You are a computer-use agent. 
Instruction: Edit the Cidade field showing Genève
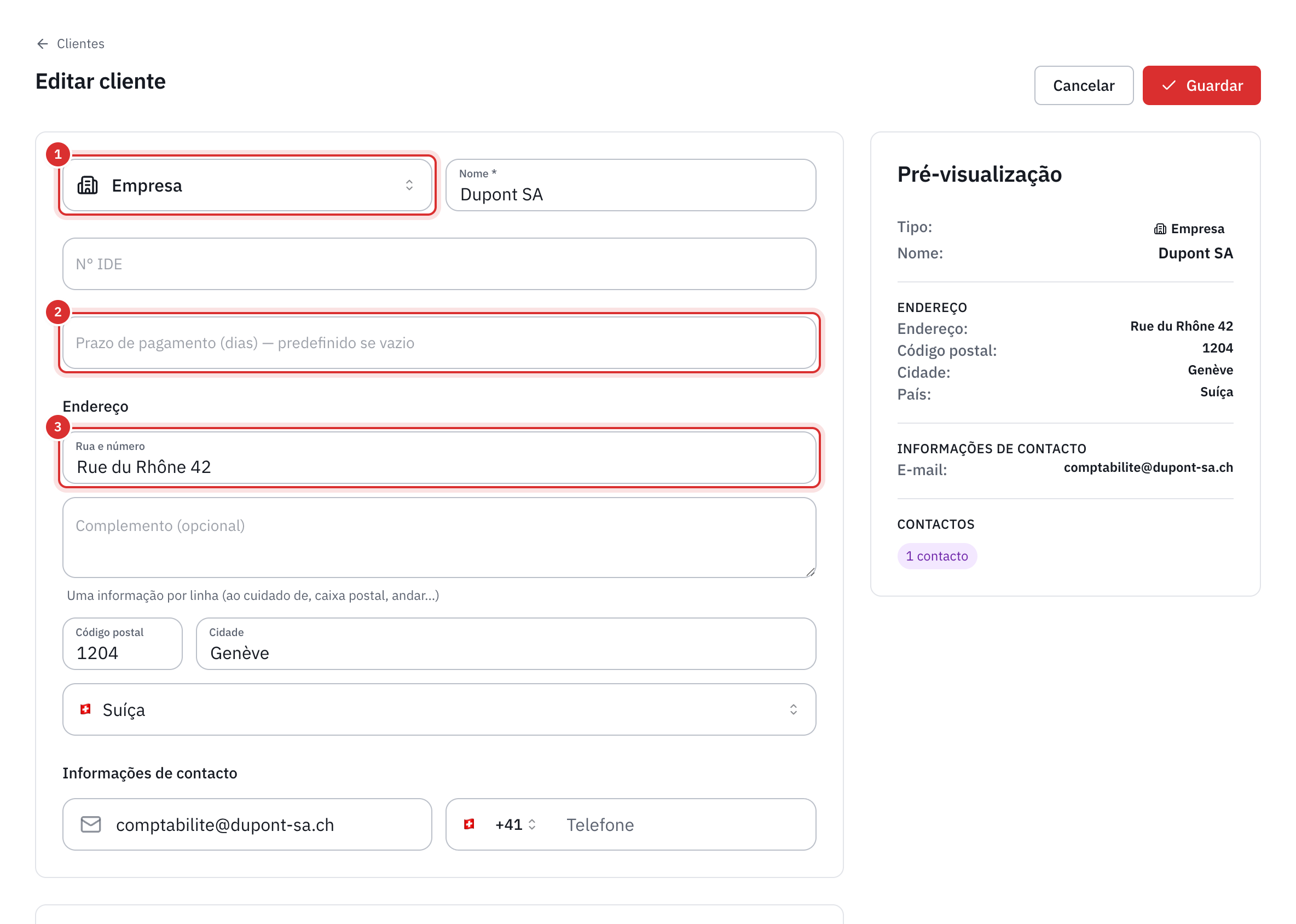[x=506, y=644]
